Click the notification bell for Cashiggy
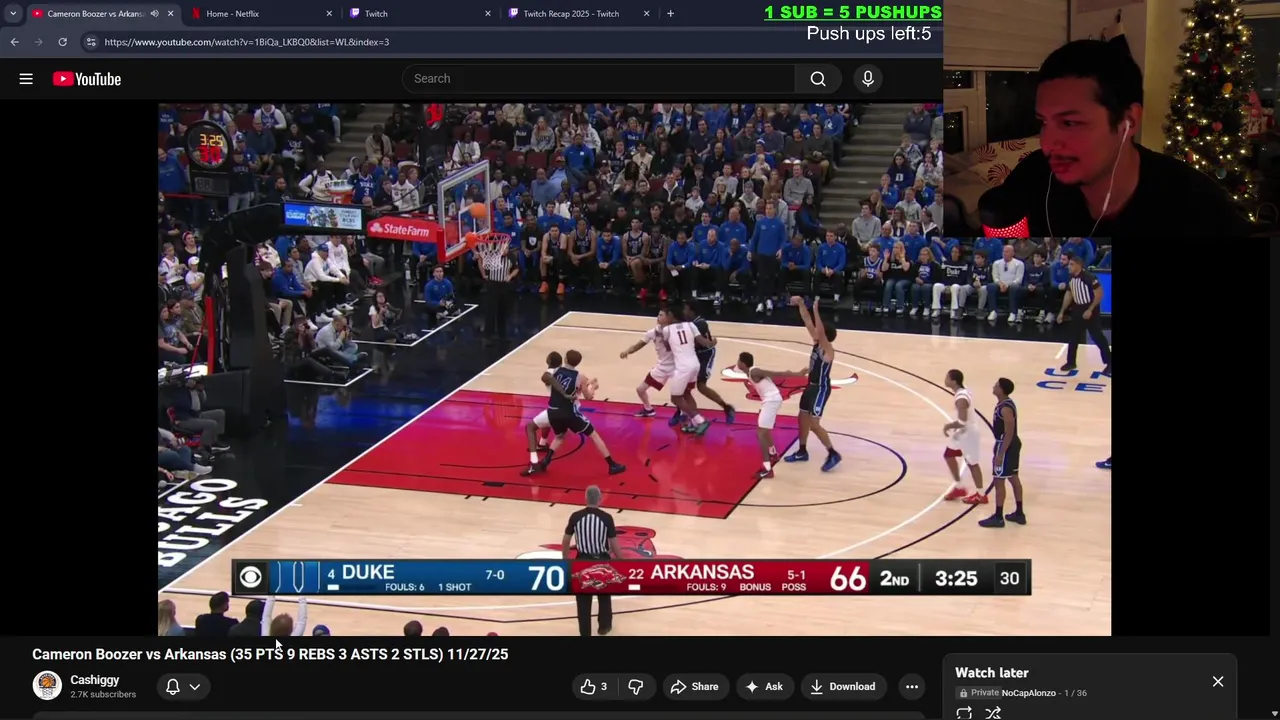The image size is (1280, 720). pyautogui.click(x=172, y=687)
